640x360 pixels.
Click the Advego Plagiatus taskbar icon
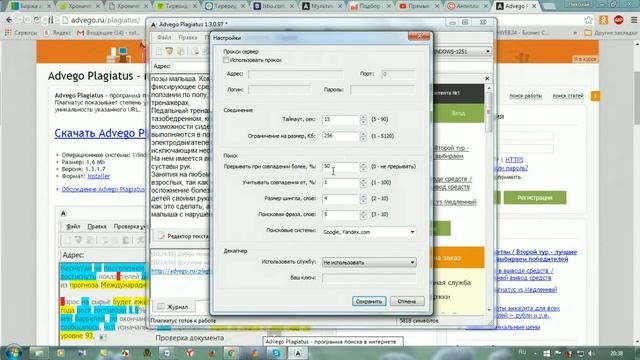(298, 353)
